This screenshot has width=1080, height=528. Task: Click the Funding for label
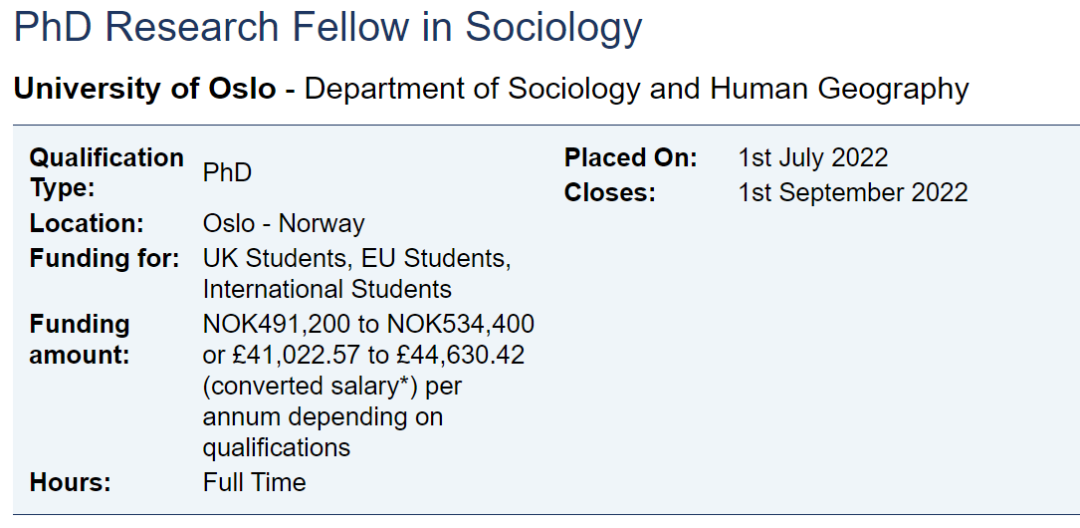(x=104, y=258)
